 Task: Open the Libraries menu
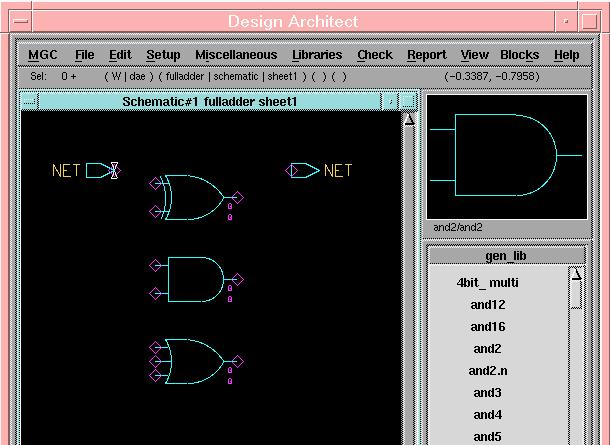[x=317, y=55]
